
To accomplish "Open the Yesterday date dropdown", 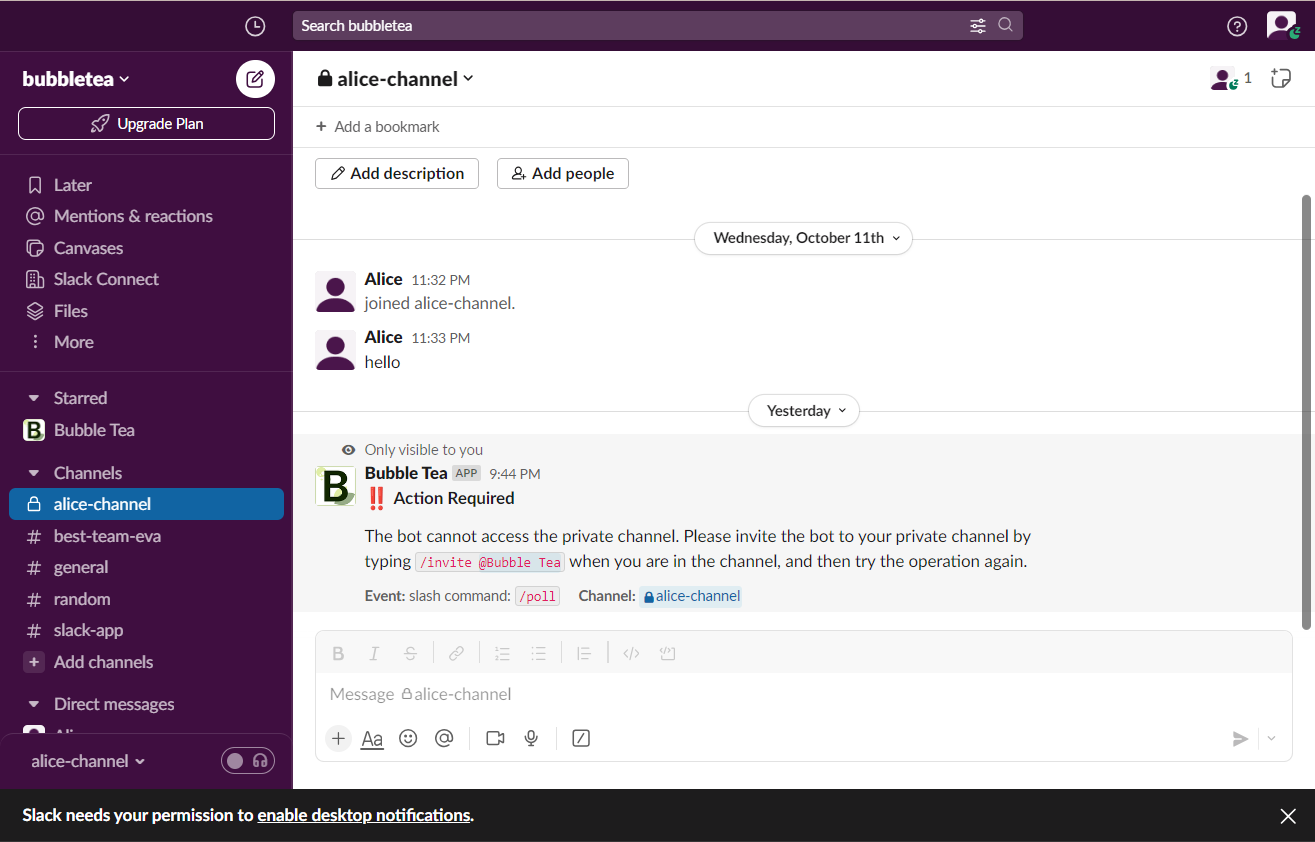I will [x=804, y=411].
